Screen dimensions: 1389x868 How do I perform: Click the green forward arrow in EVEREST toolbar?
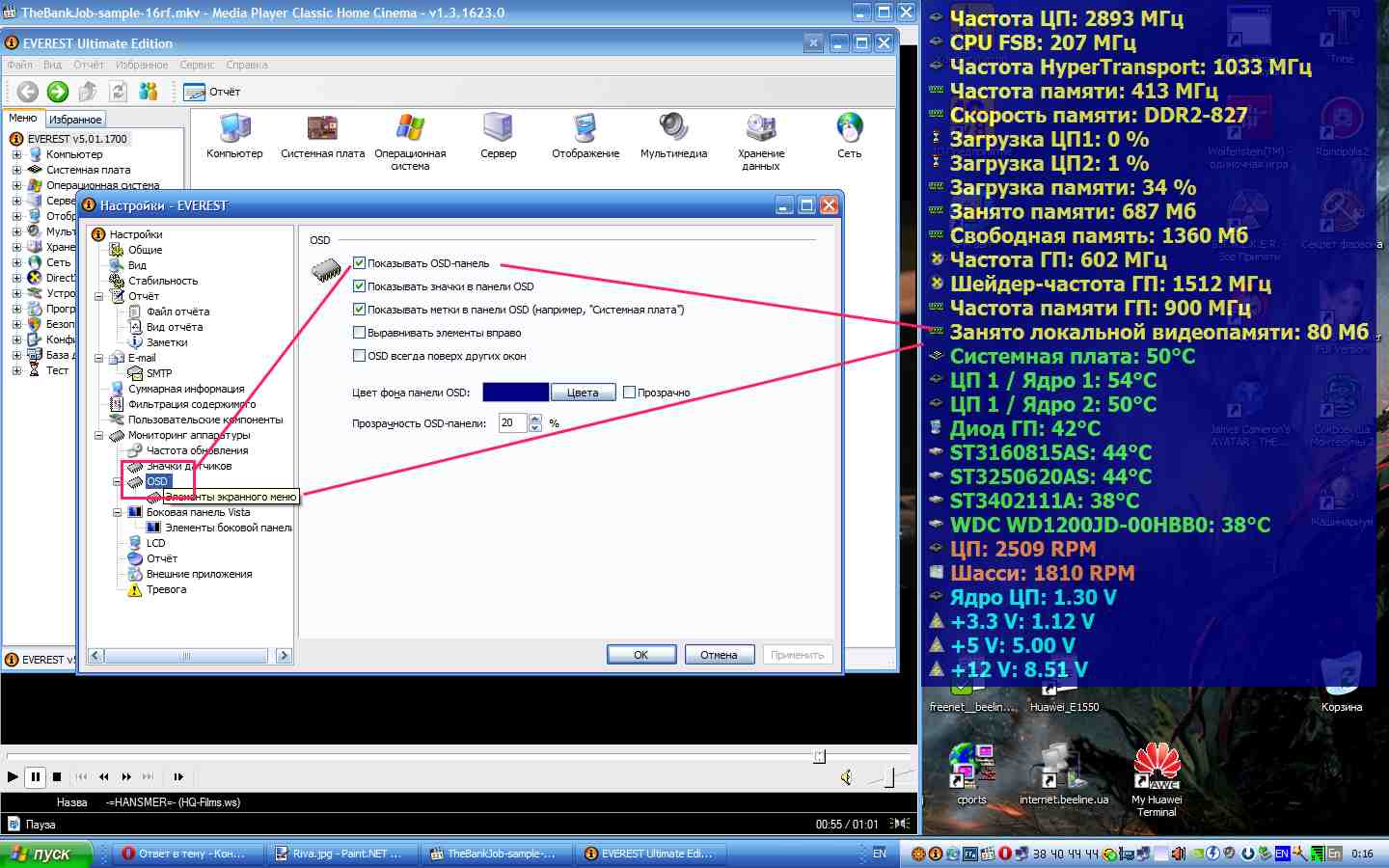58,92
